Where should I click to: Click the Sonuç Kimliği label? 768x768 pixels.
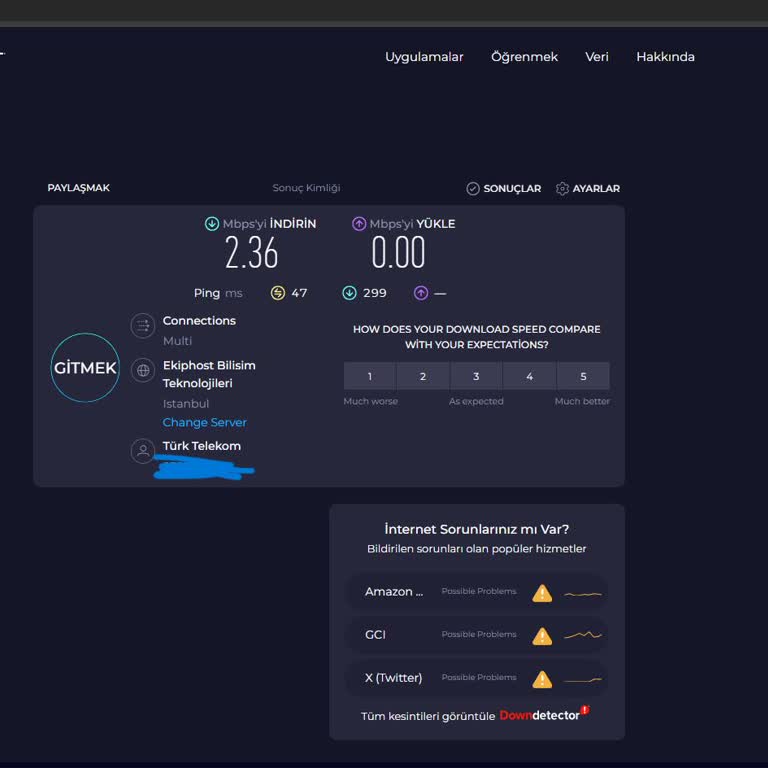tap(306, 188)
